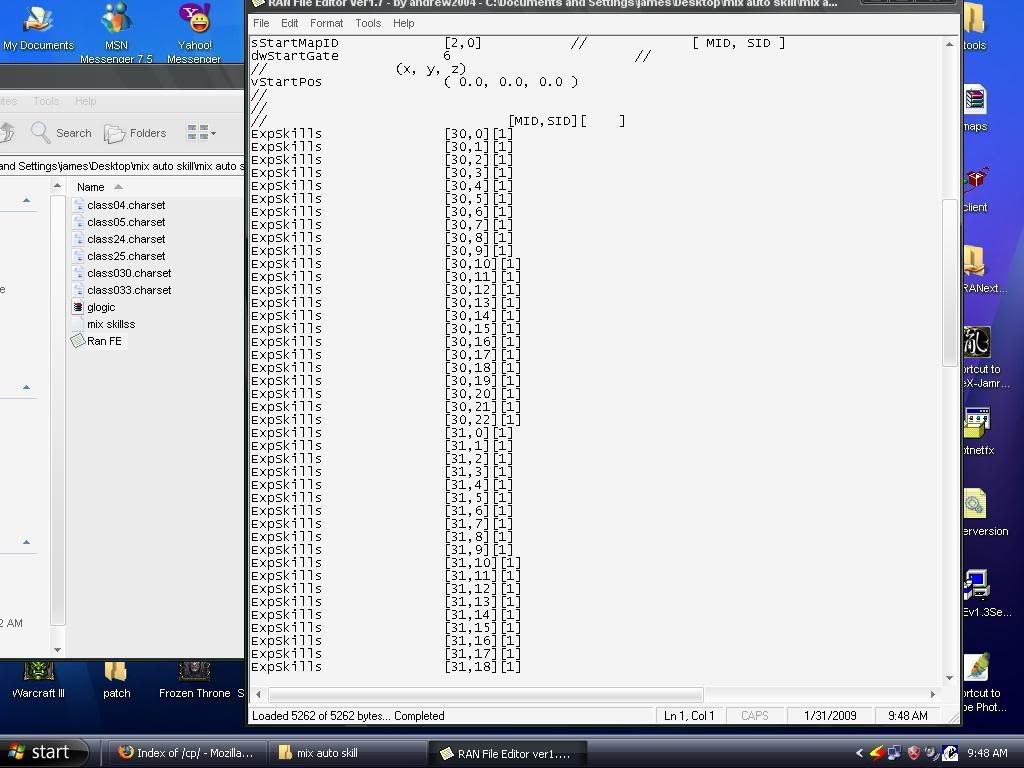This screenshot has height=768, width=1024.
Task: Select the class04.charset file
Action: [x=126, y=205]
